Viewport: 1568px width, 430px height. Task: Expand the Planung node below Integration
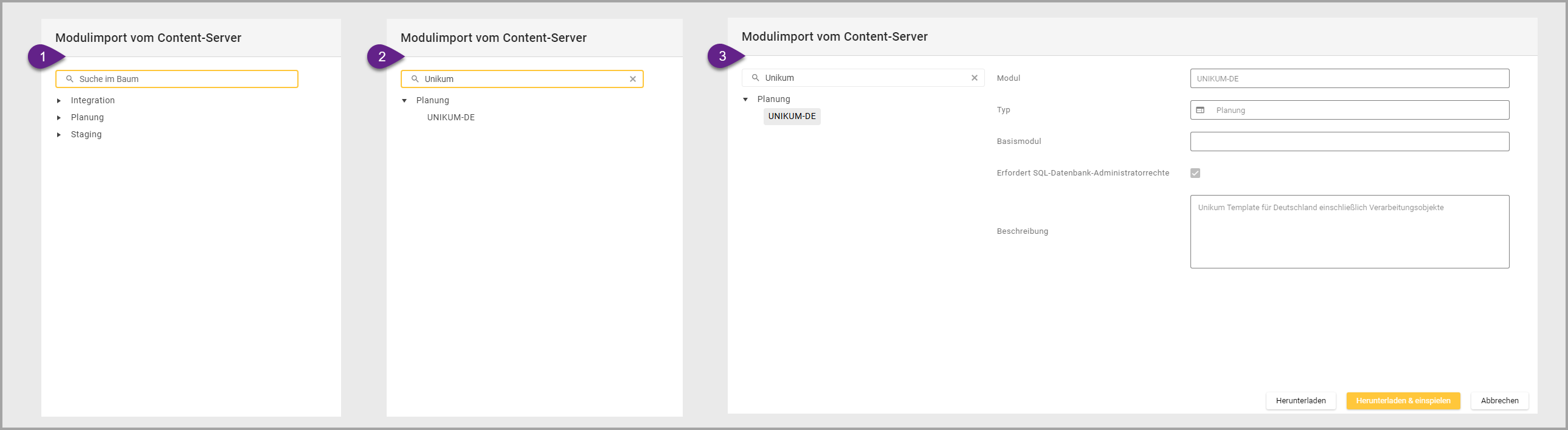point(59,118)
